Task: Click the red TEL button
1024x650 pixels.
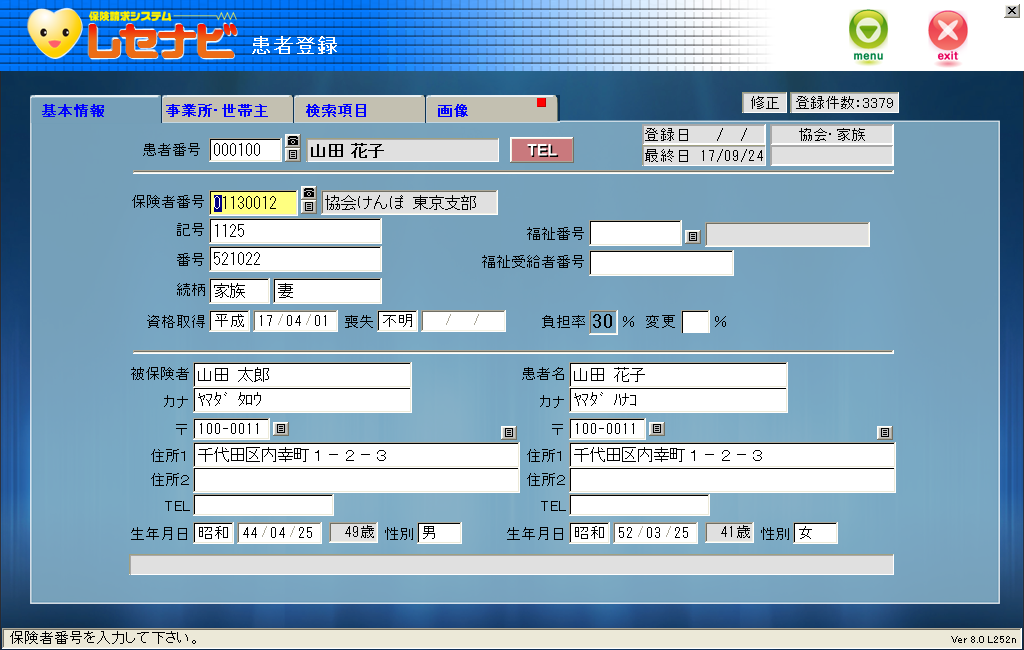Action: pyautogui.click(x=541, y=150)
